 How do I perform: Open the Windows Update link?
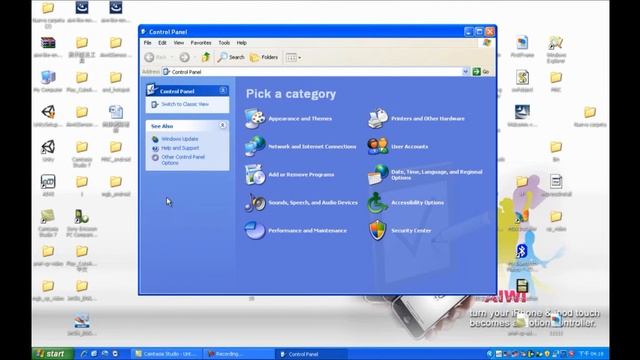pos(180,139)
